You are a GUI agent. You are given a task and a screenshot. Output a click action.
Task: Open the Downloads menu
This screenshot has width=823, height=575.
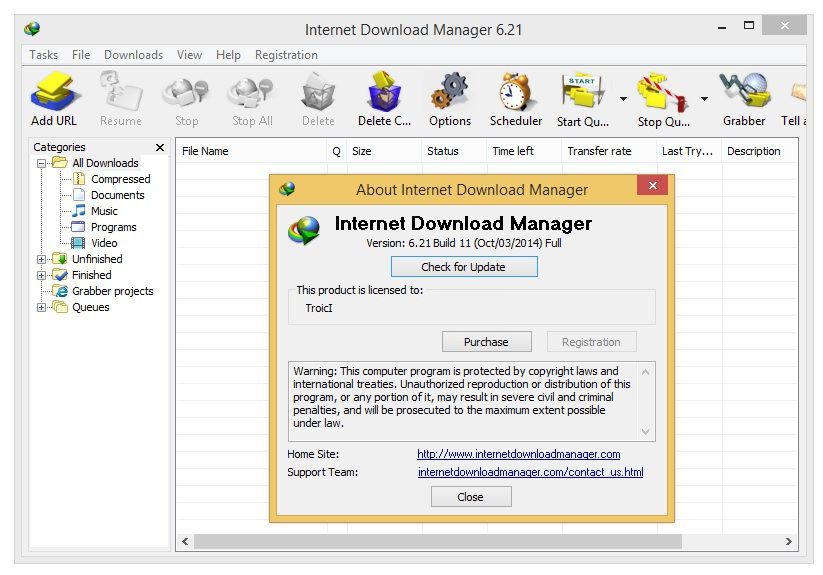133,55
